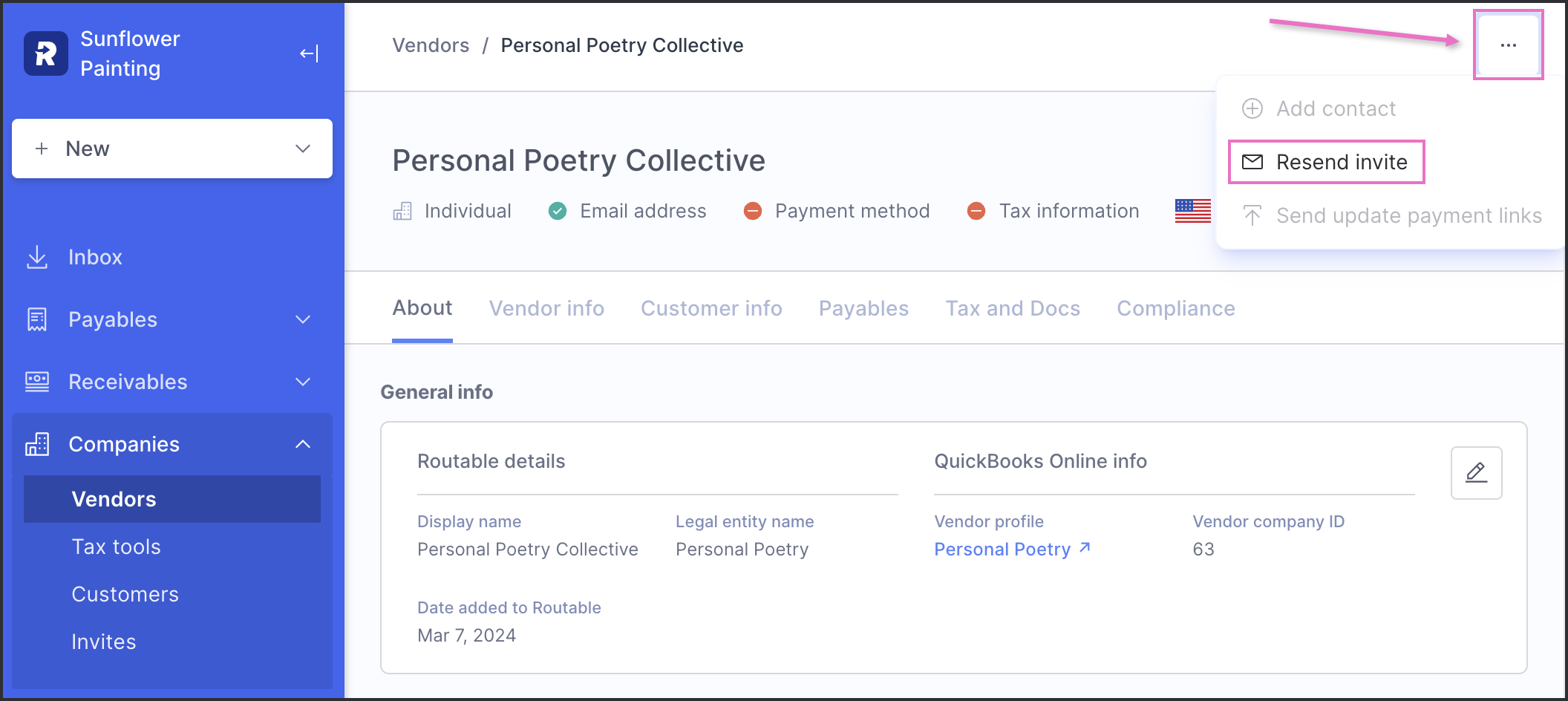This screenshot has height=701, width=1568.
Task: Switch to the Vendor info tab
Action: tap(546, 308)
